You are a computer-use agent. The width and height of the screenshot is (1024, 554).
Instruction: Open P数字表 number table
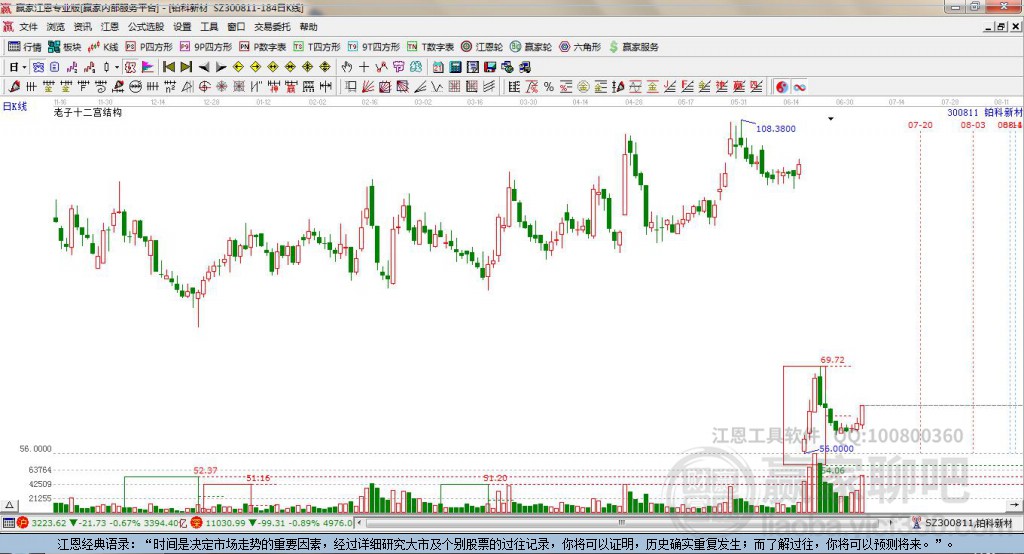[263, 46]
